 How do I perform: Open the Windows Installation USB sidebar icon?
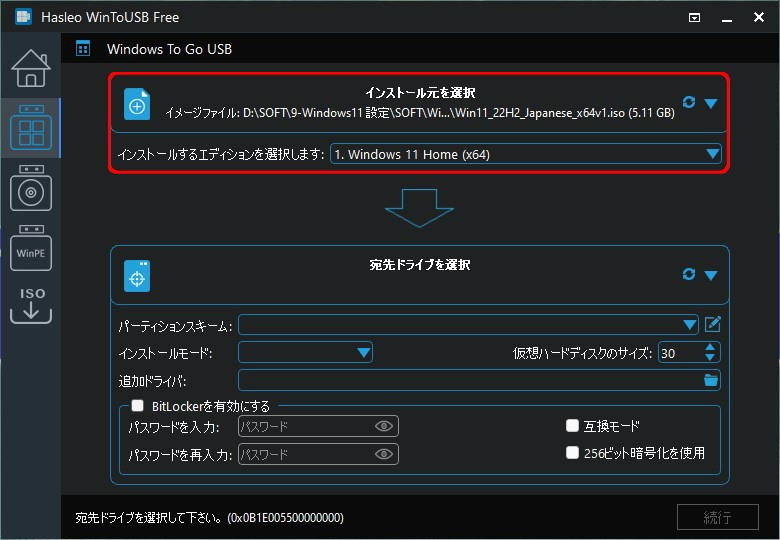[x=31, y=188]
